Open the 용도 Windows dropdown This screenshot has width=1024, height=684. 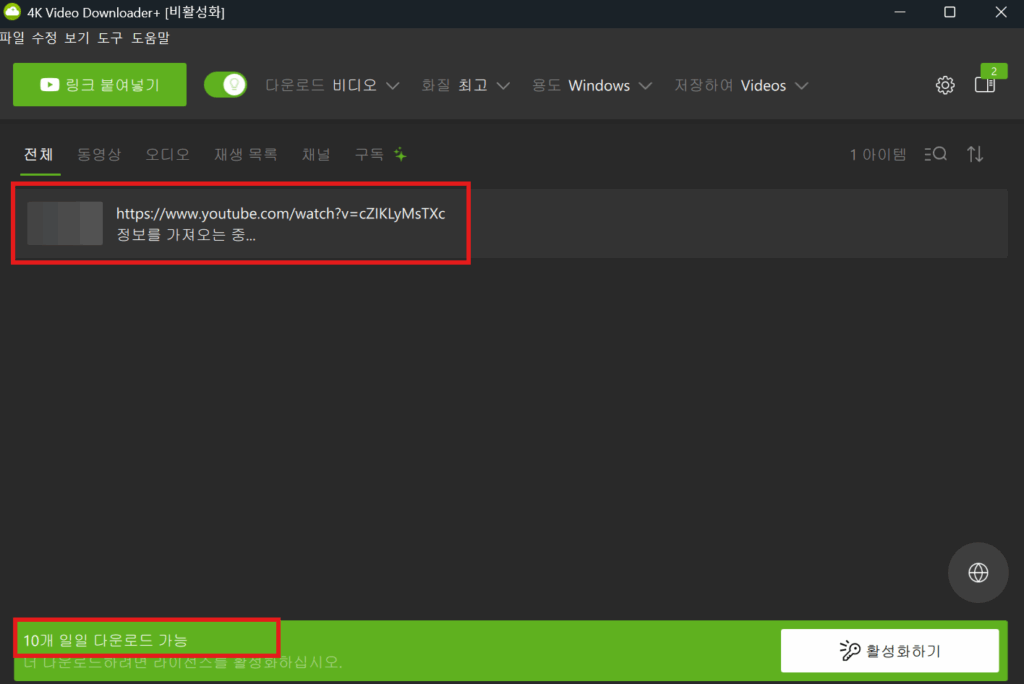click(592, 86)
